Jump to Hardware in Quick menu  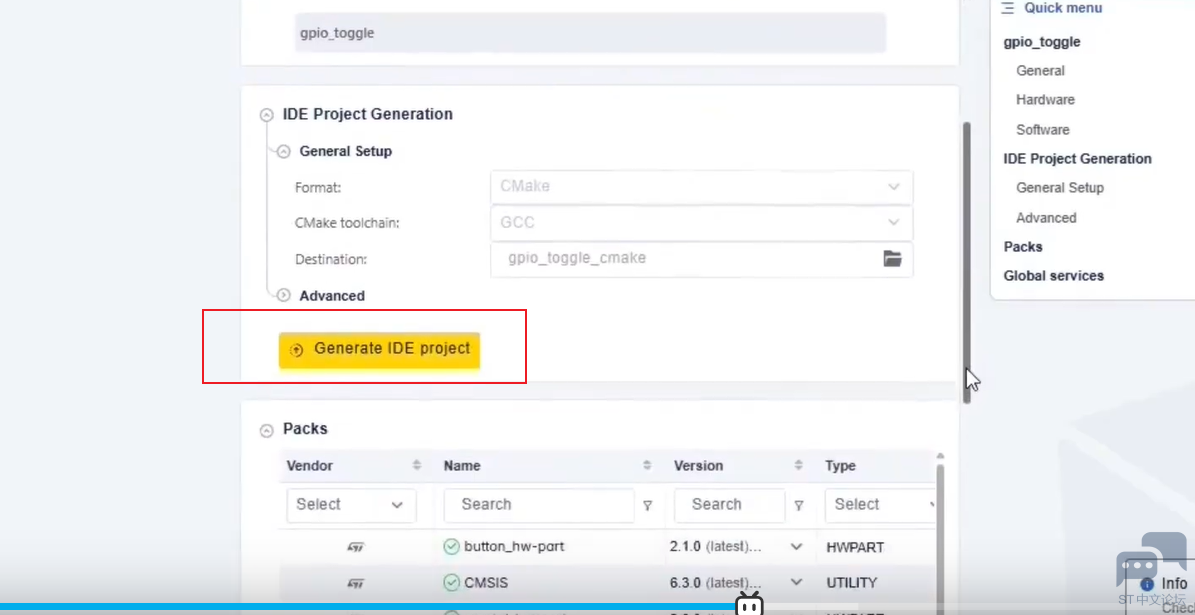1045,100
